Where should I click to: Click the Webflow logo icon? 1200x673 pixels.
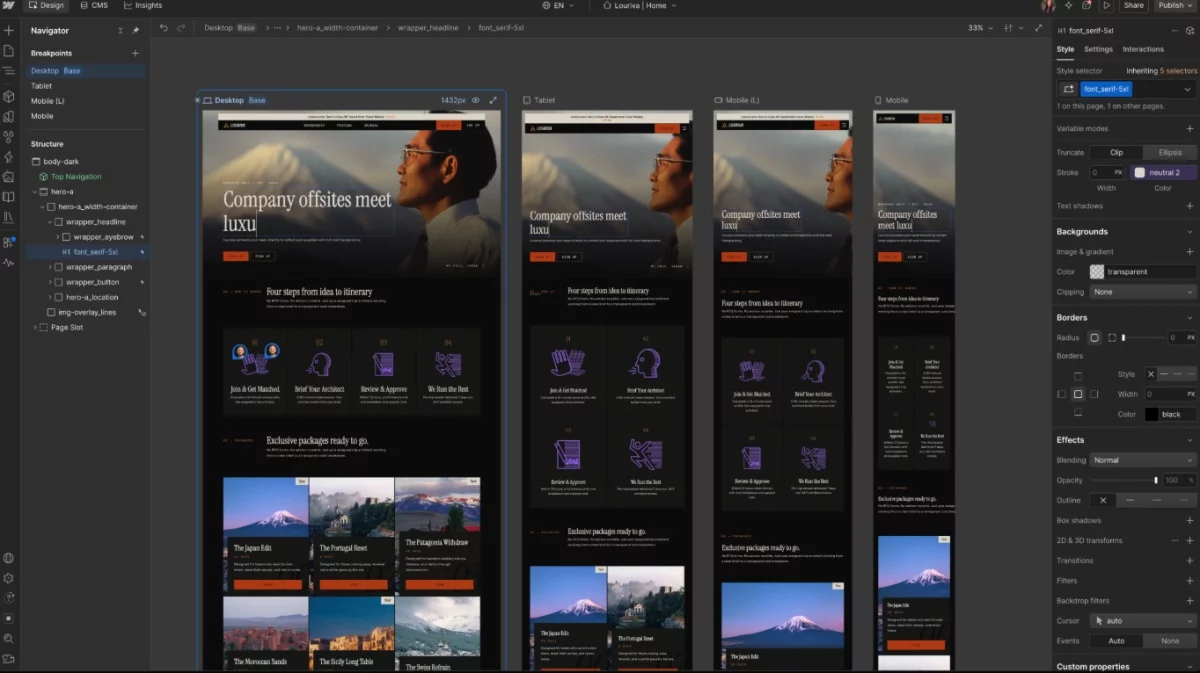click(9, 5)
